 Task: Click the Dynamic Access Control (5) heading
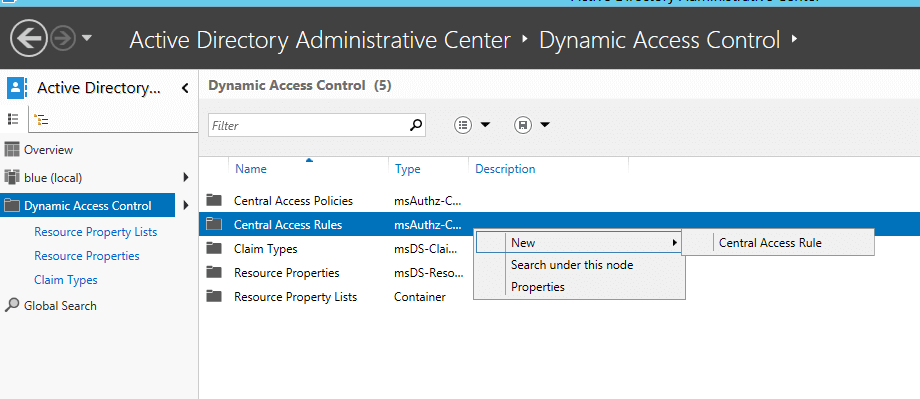[300, 86]
